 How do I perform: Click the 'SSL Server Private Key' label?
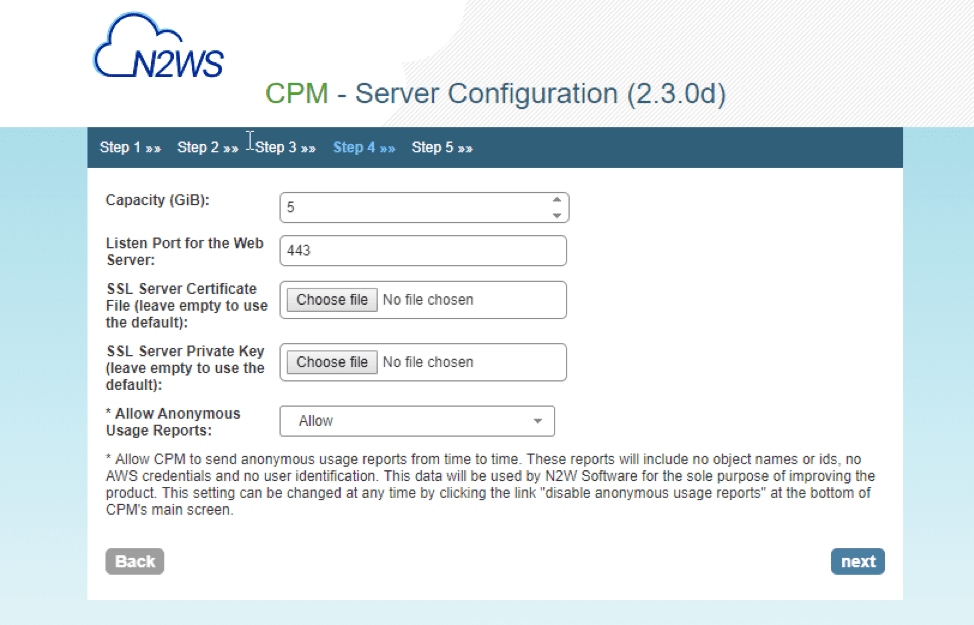pyautogui.click(x=185, y=368)
